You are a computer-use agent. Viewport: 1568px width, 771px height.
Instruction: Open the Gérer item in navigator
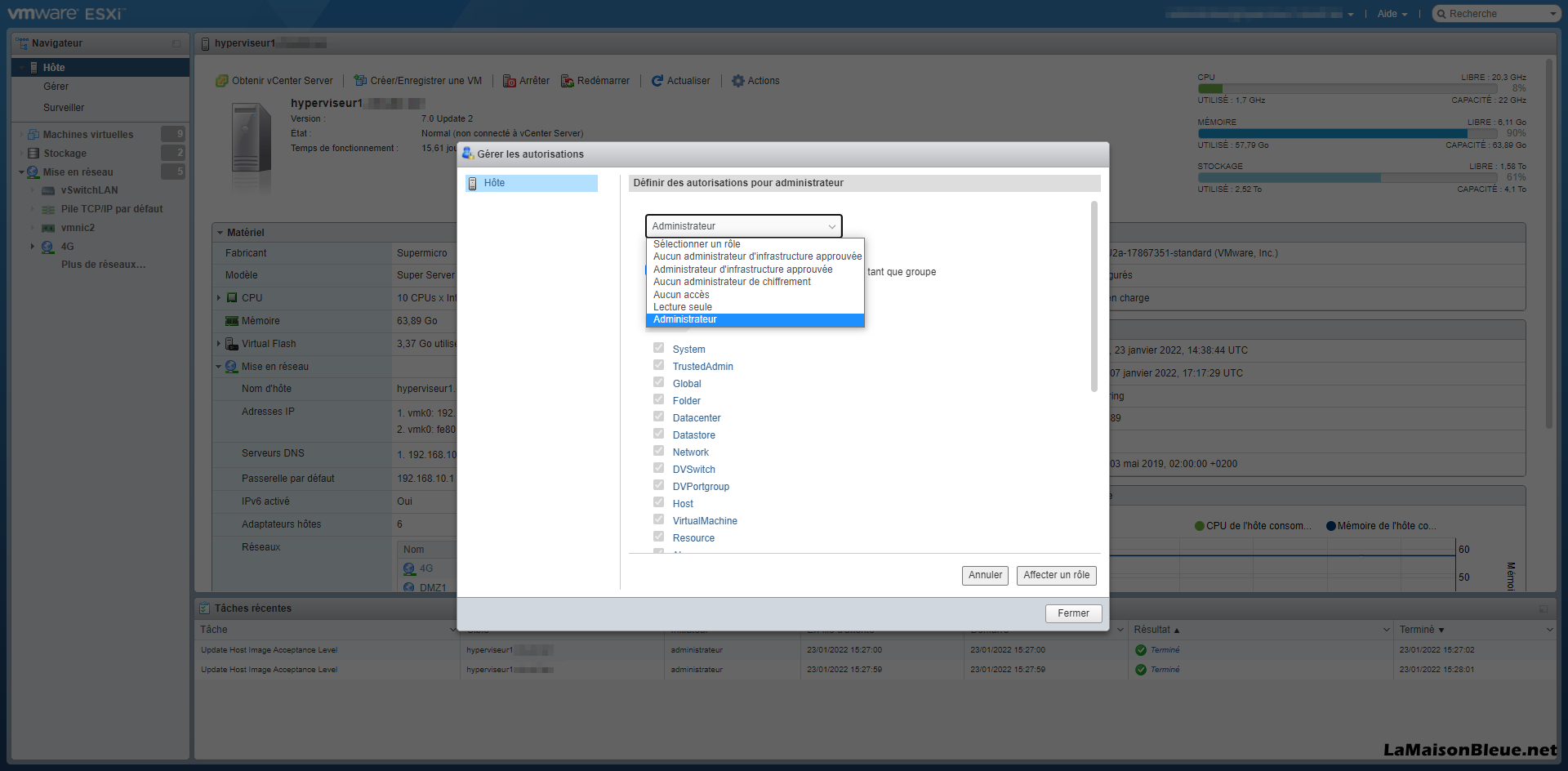click(56, 87)
